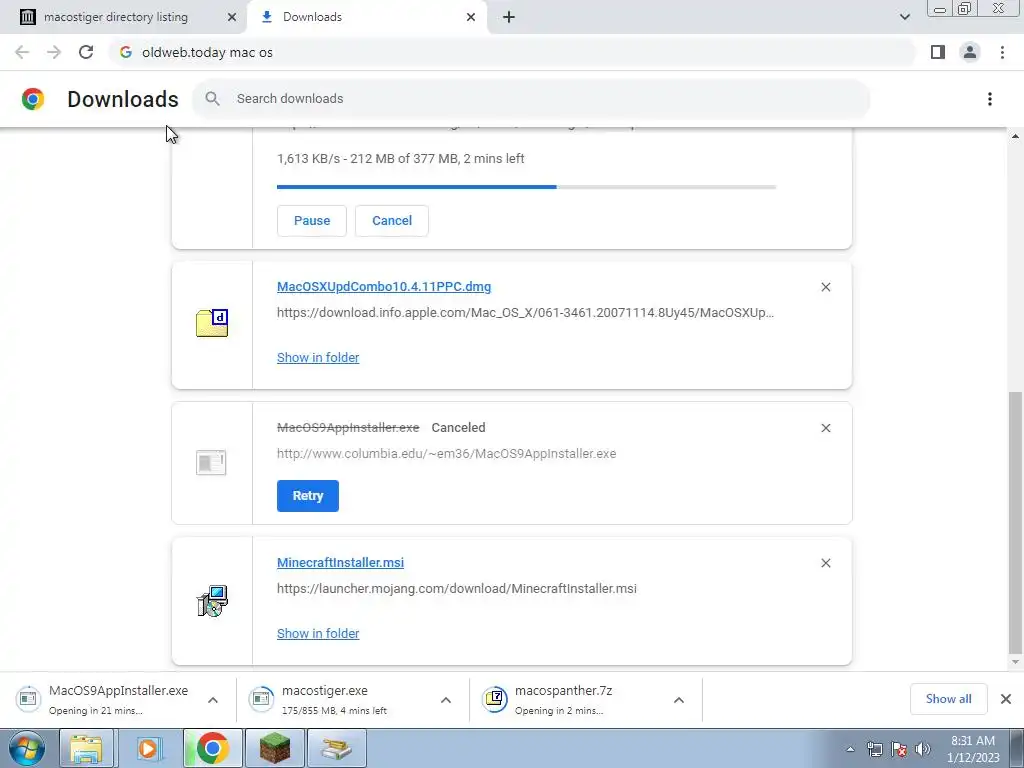Viewport: 1024px width, 768px height.
Task: Close the macostiger directory listing tab
Action: click(x=232, y=17)
